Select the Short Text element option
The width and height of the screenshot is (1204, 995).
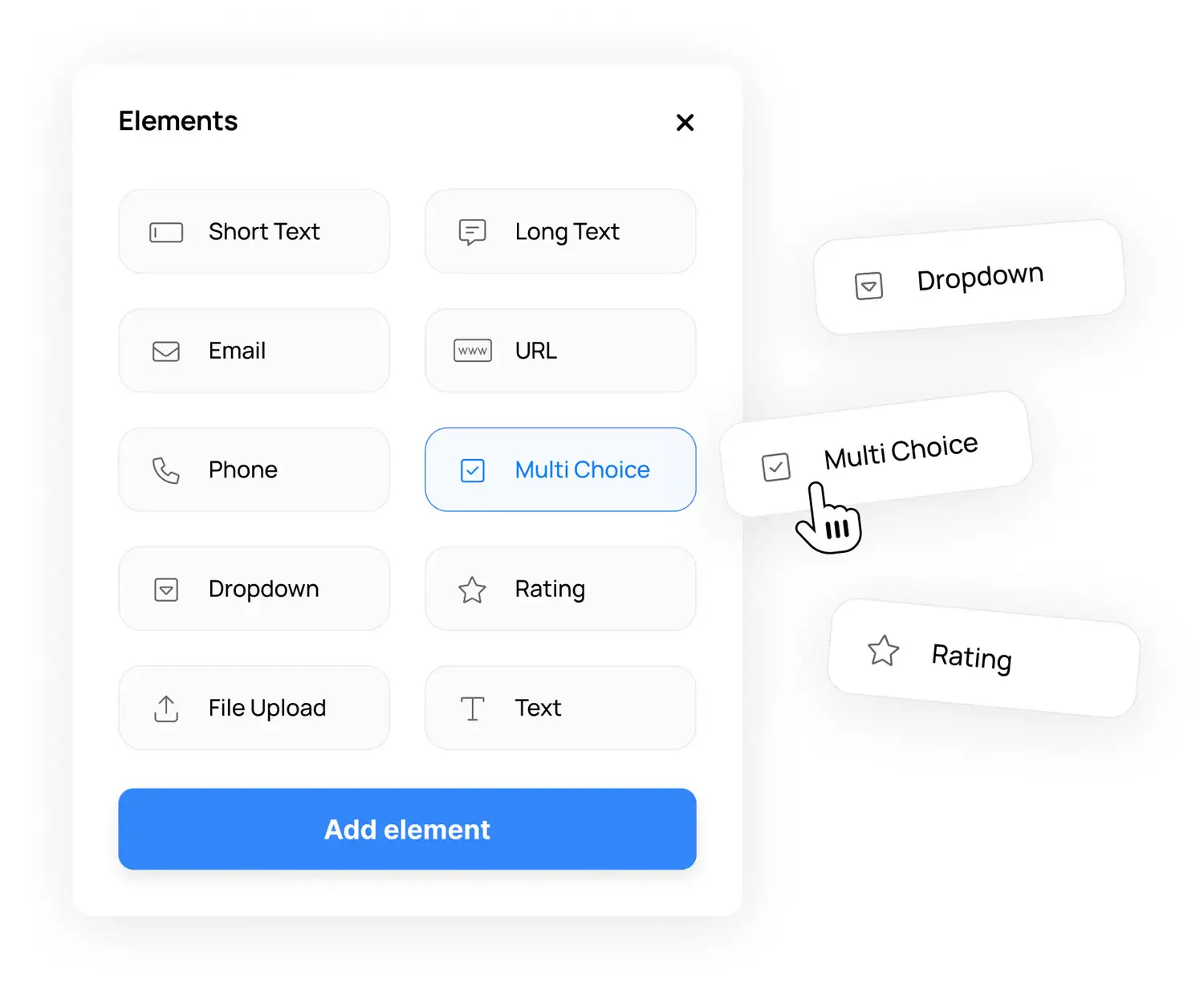click(x=254, y=232)
